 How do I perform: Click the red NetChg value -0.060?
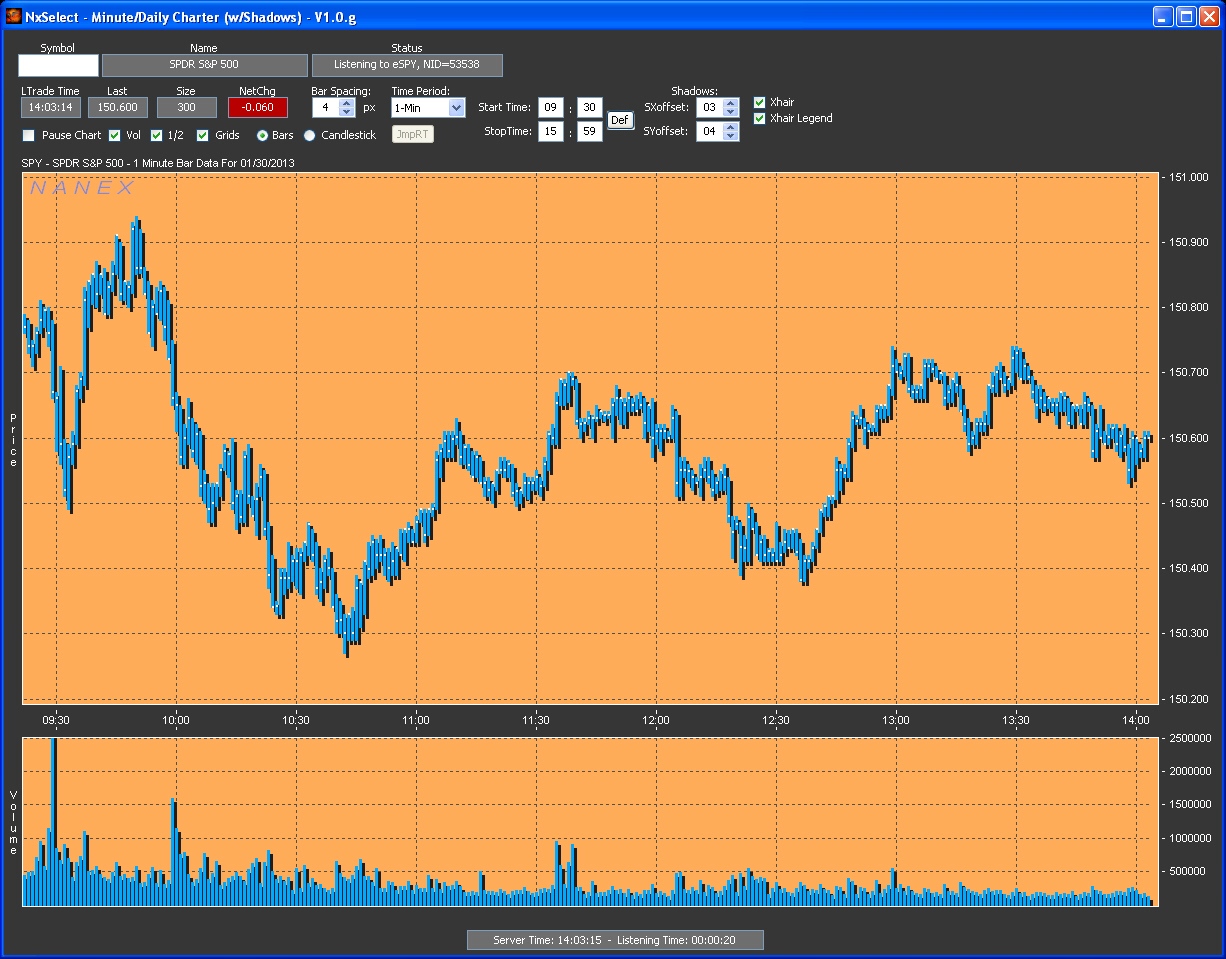(258, 107)
